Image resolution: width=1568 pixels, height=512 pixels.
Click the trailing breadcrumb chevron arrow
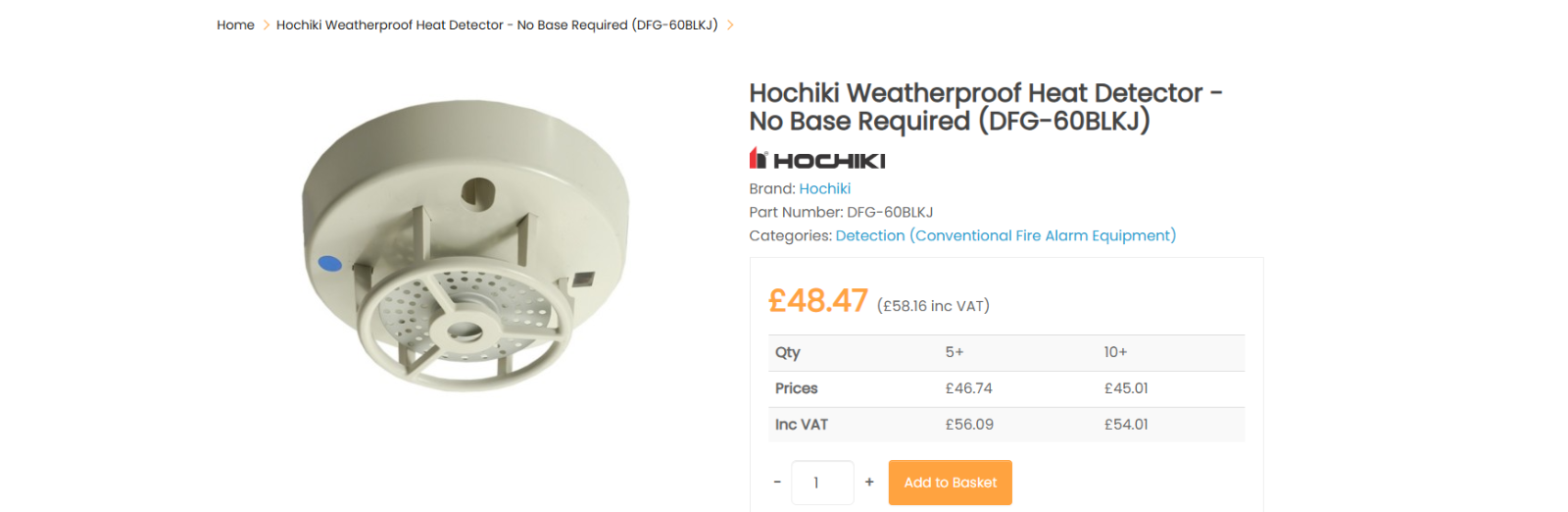730,25
